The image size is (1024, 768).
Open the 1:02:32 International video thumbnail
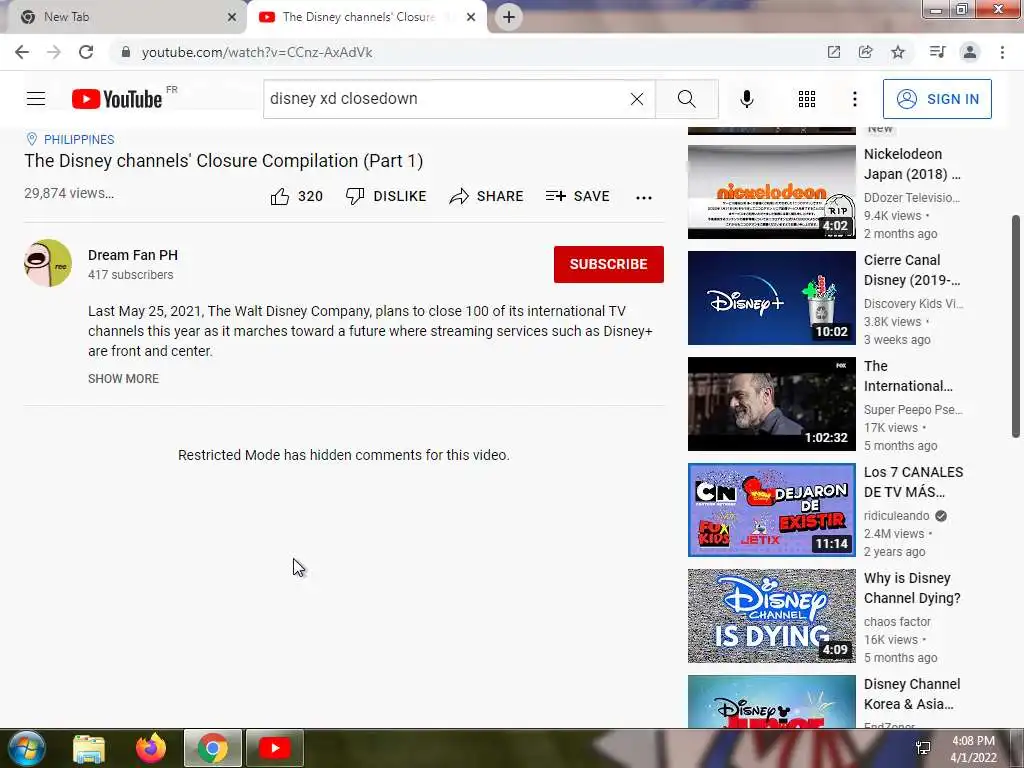[771, 404]
